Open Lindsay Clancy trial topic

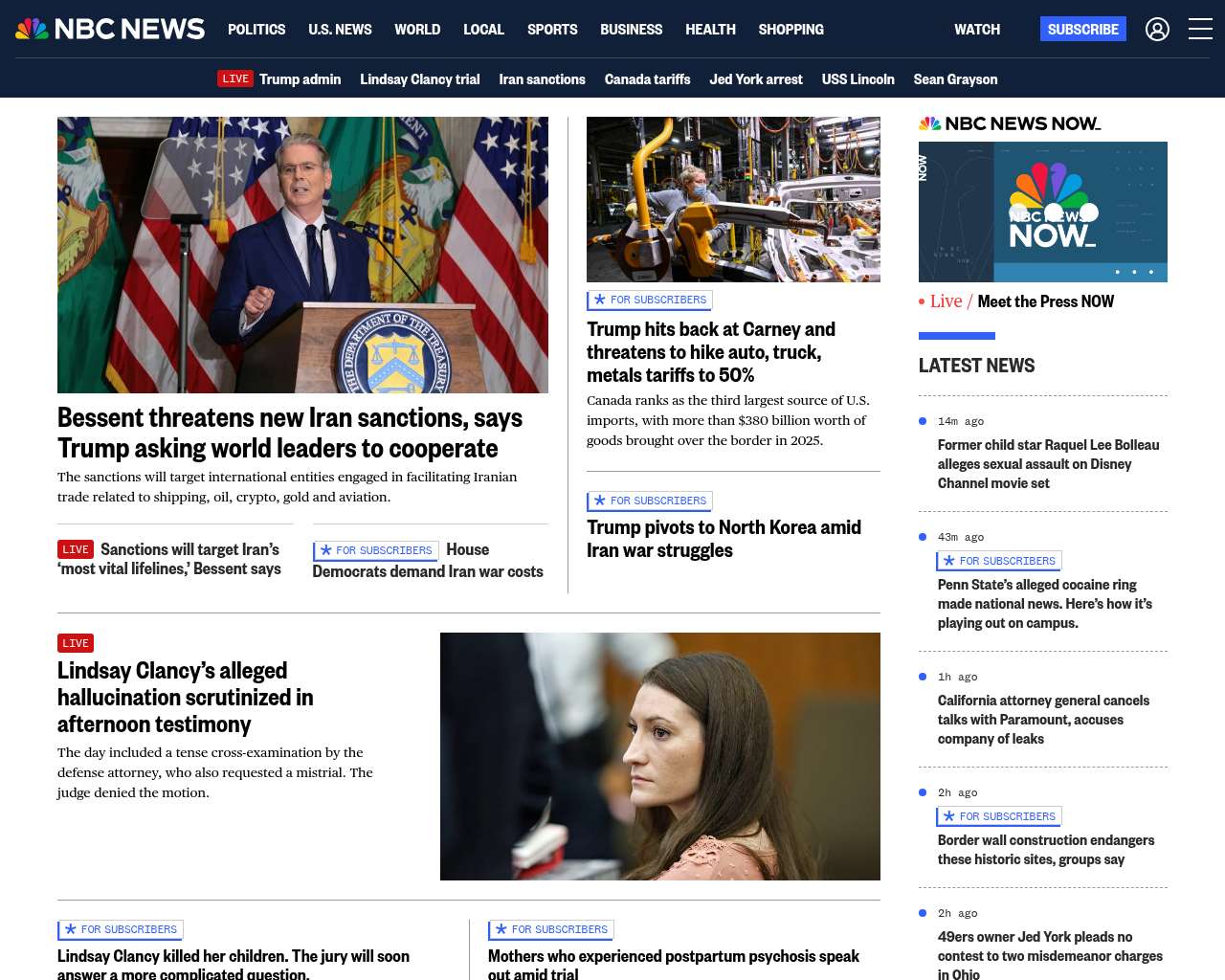[x=419, y=79]
